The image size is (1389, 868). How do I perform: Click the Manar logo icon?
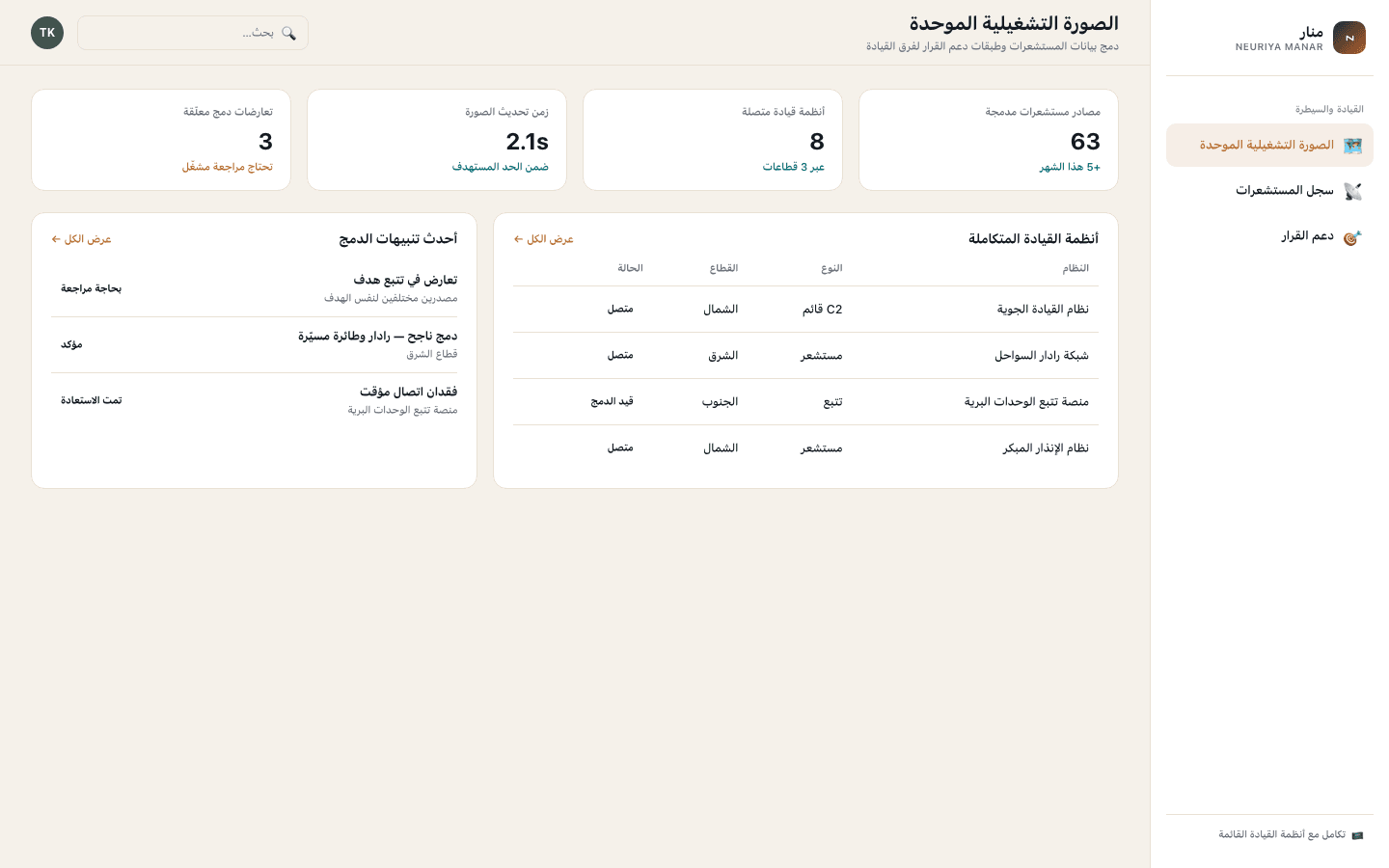click(1349, 38)
